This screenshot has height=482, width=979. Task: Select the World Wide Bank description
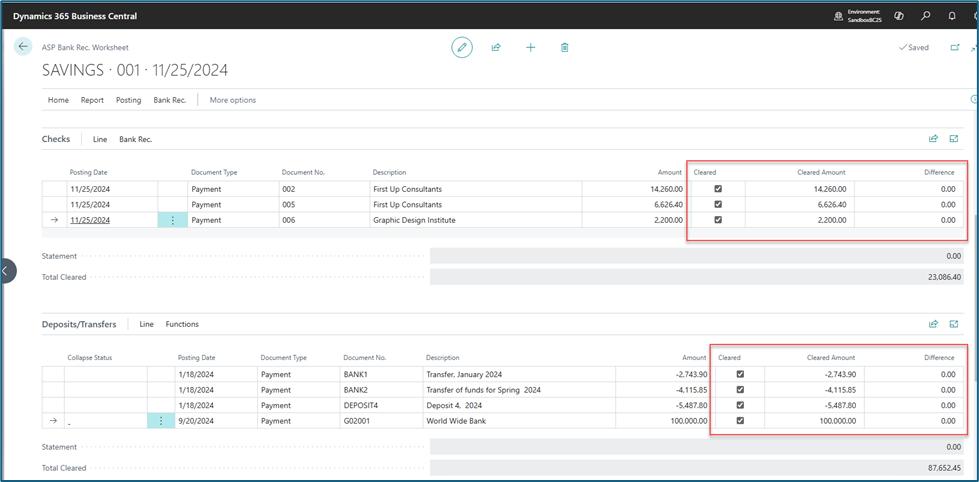519,421
